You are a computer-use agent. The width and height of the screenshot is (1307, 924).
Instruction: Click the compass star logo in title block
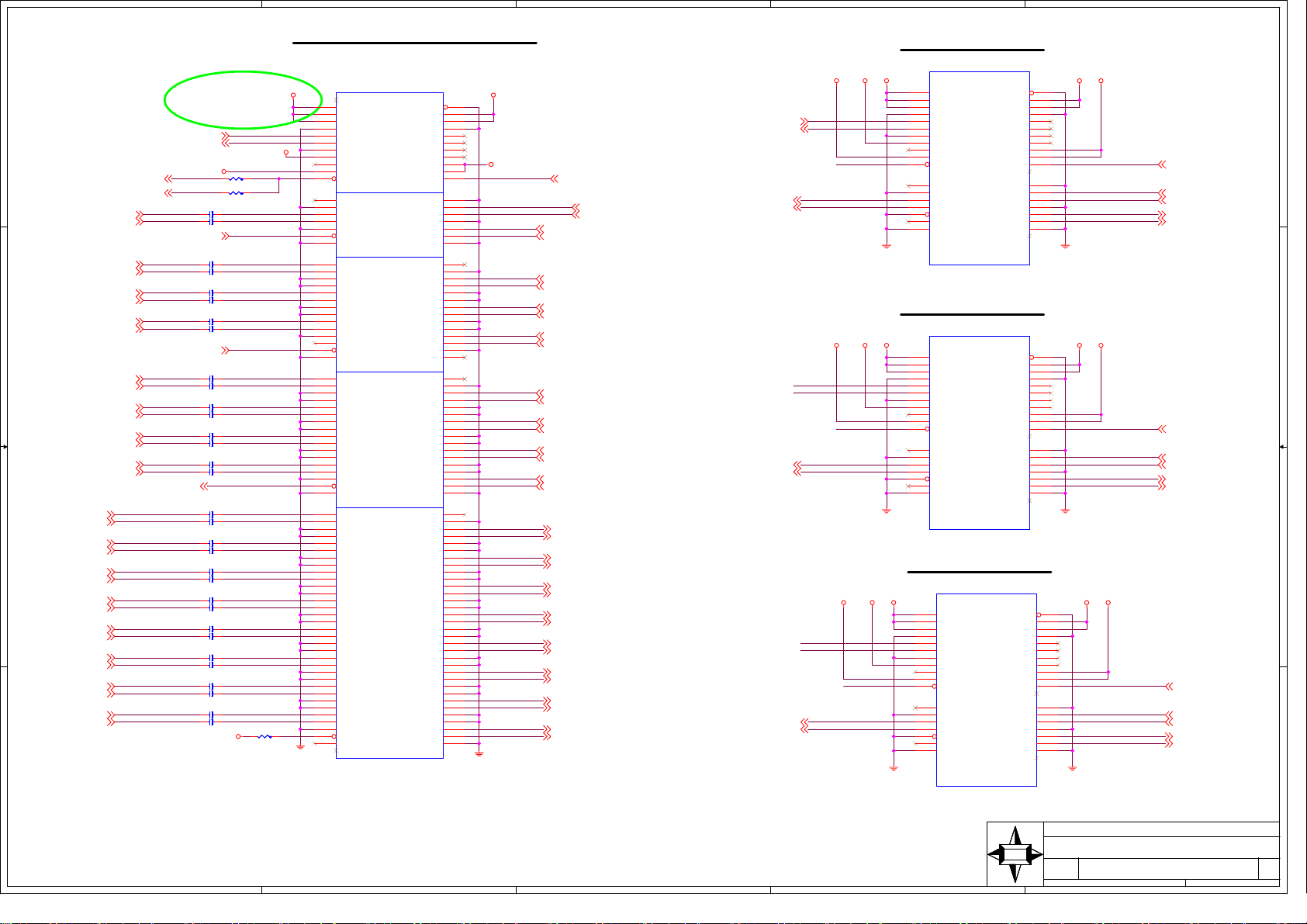coord(1015,854)
